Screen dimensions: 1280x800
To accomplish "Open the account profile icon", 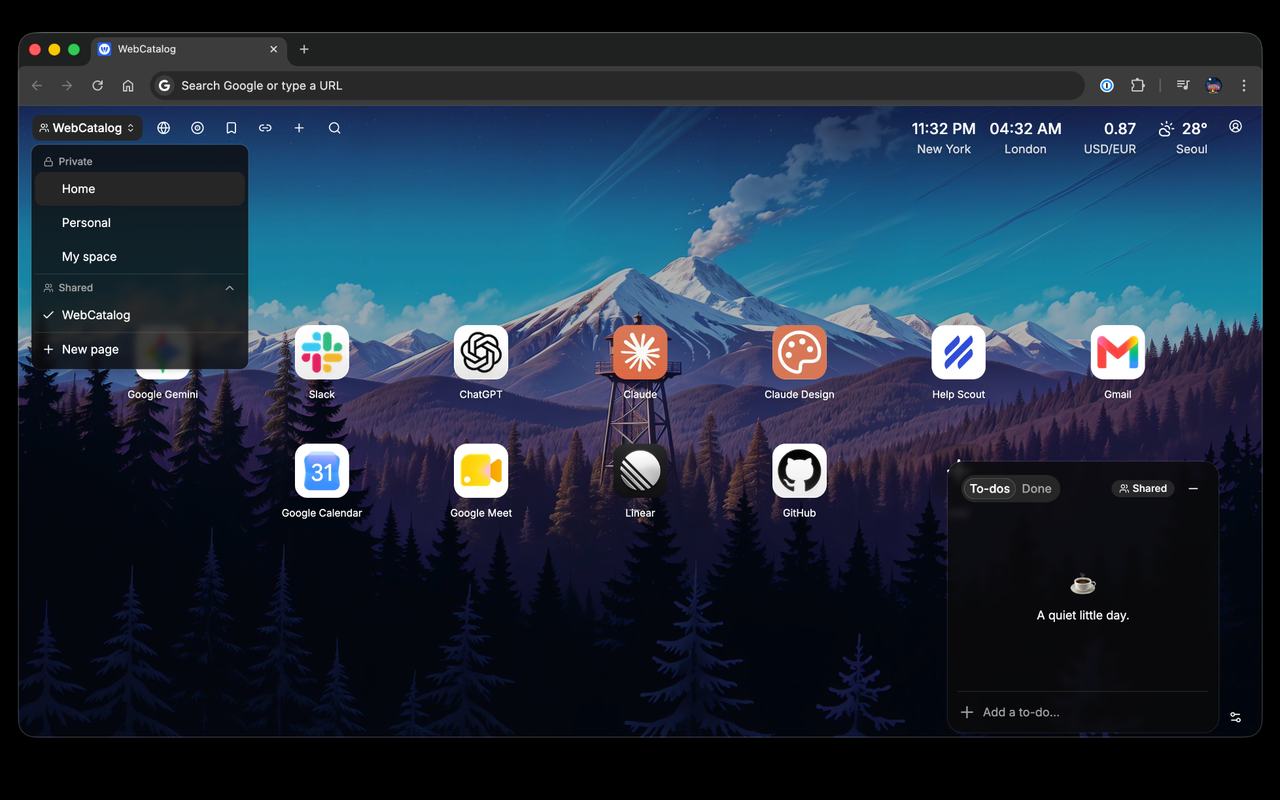I will coord(1236,127).
